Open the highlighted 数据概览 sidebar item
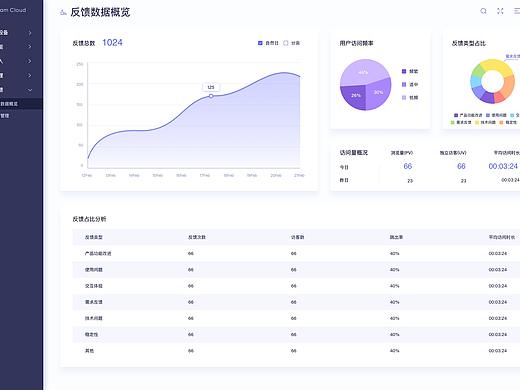The height and width of the screenshot is (390, 520). point(21,104)
